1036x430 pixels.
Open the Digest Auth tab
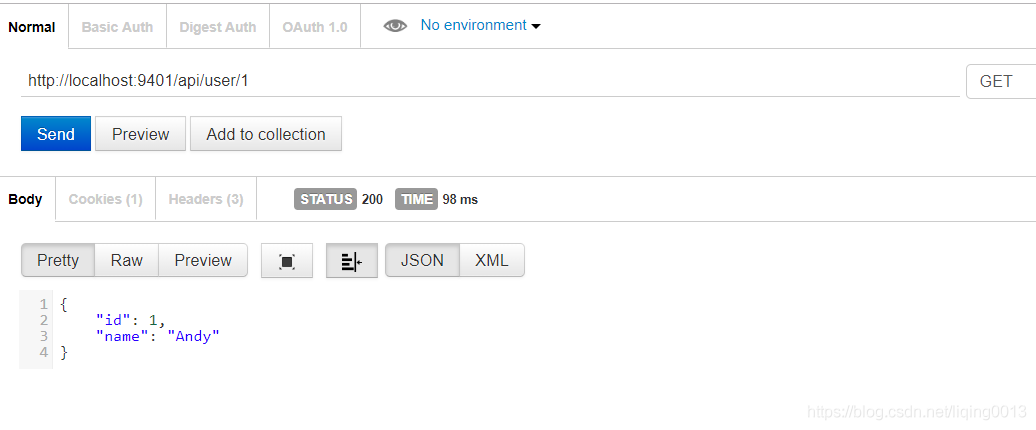pos(217,27)
